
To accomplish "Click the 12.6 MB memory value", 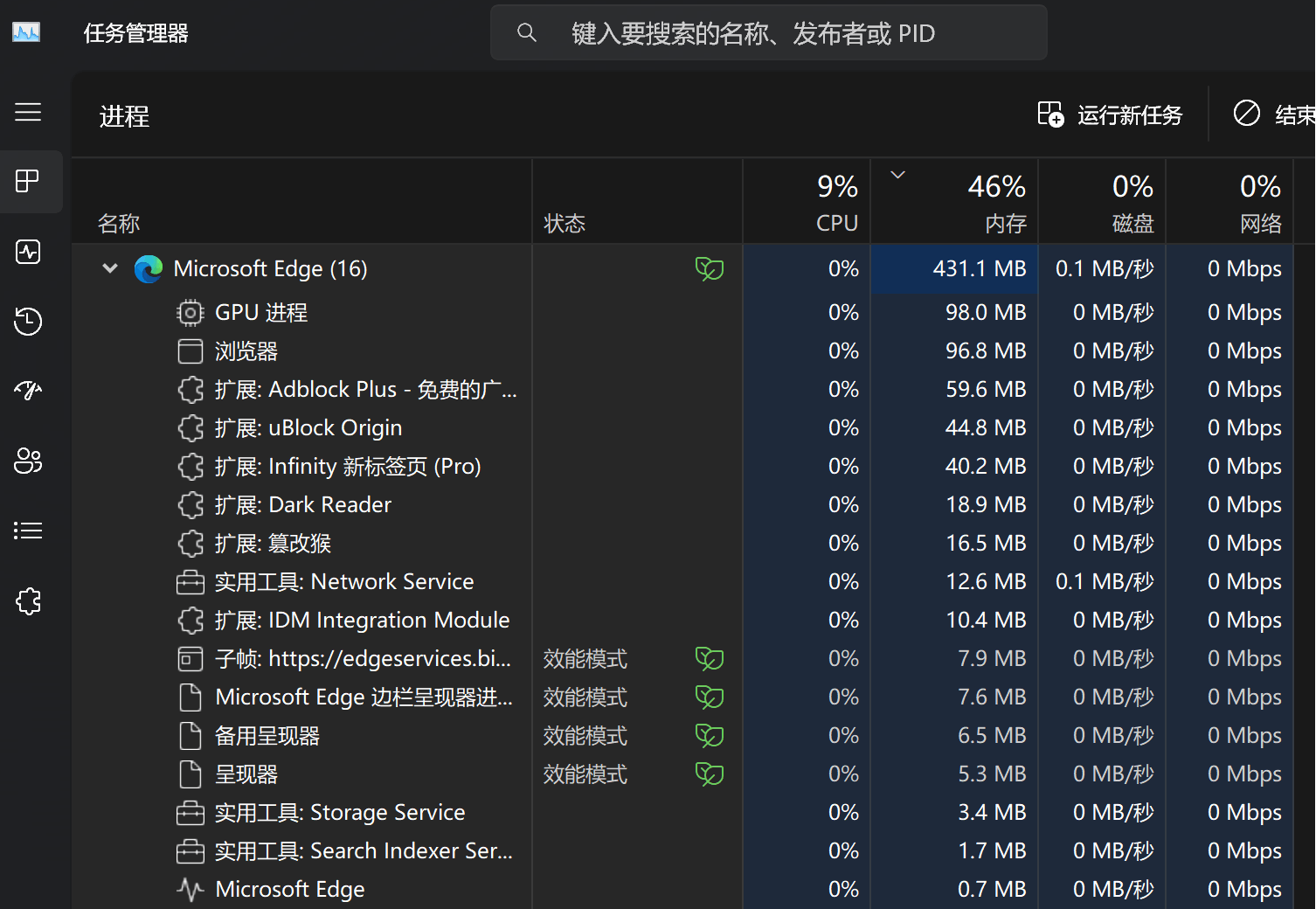I will tap(986, 581).
